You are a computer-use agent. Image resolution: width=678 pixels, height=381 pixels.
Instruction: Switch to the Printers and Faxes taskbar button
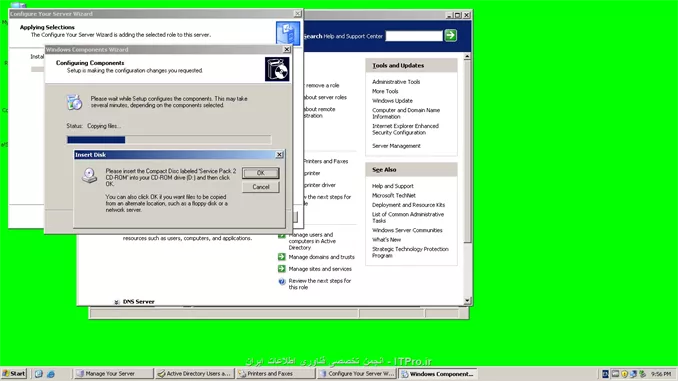276,374
